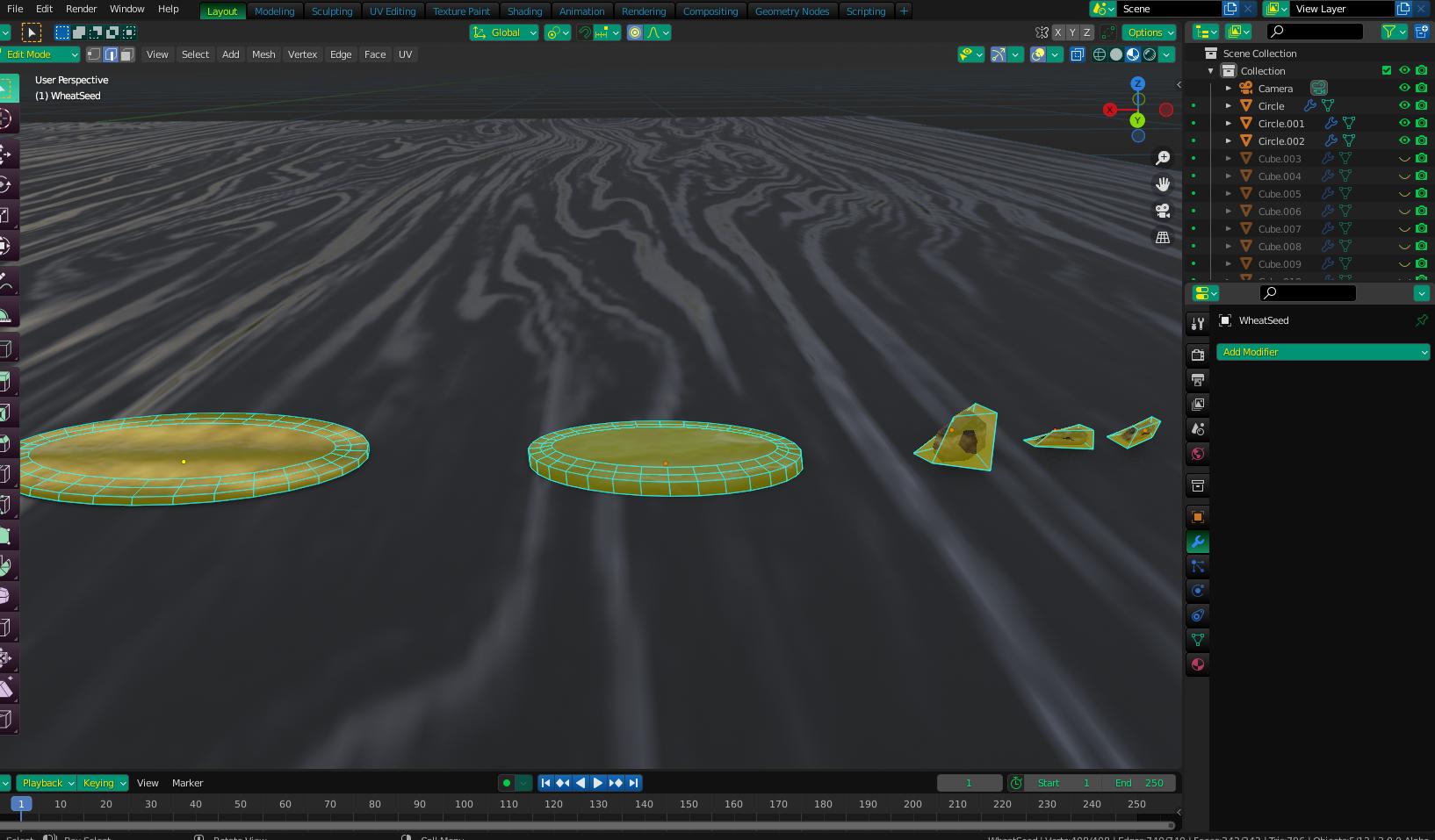Toggle Z axis mesh symmetry

(x=1086, y=32)
